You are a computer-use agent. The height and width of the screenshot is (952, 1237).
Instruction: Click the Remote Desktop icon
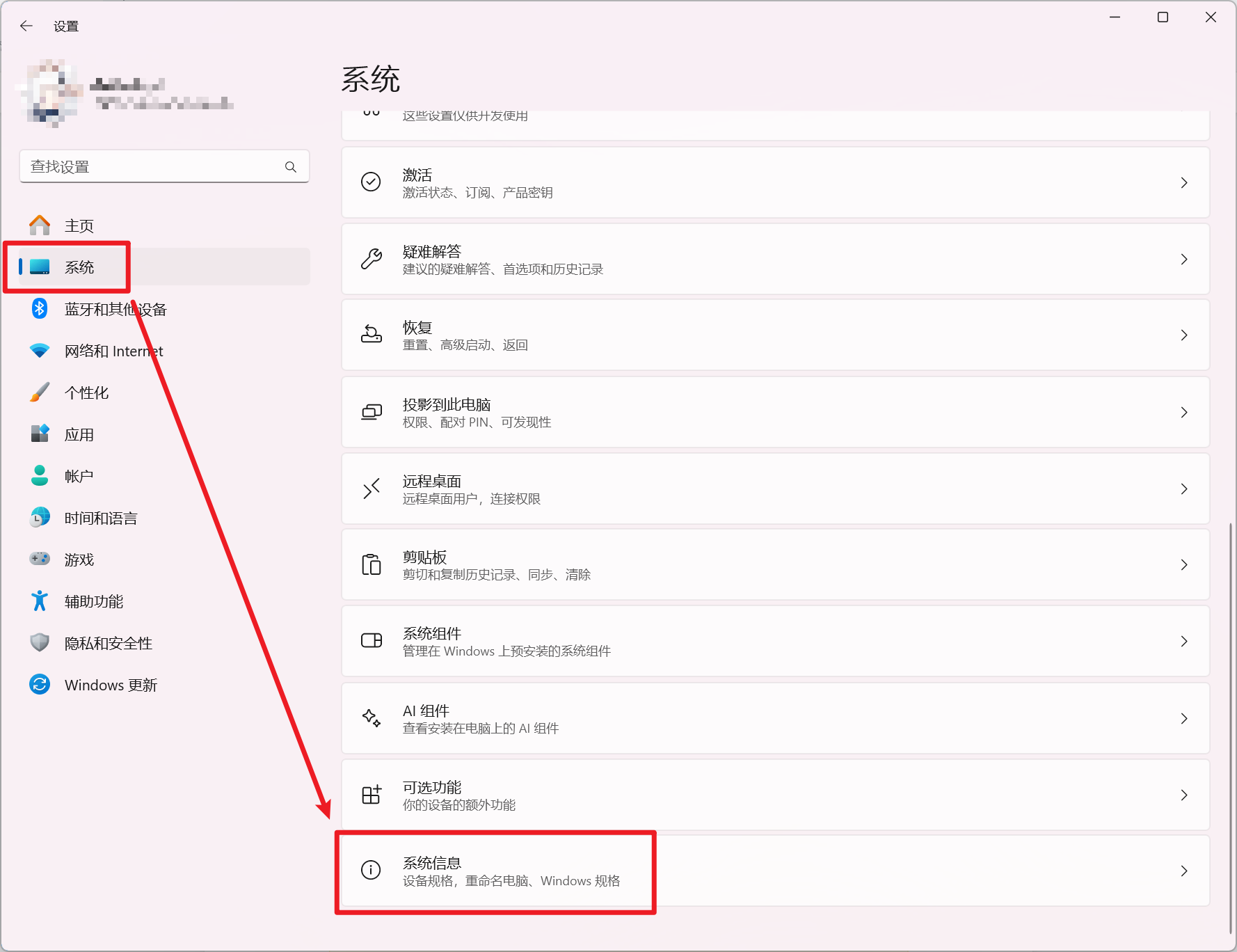click(x=372, y=489)
